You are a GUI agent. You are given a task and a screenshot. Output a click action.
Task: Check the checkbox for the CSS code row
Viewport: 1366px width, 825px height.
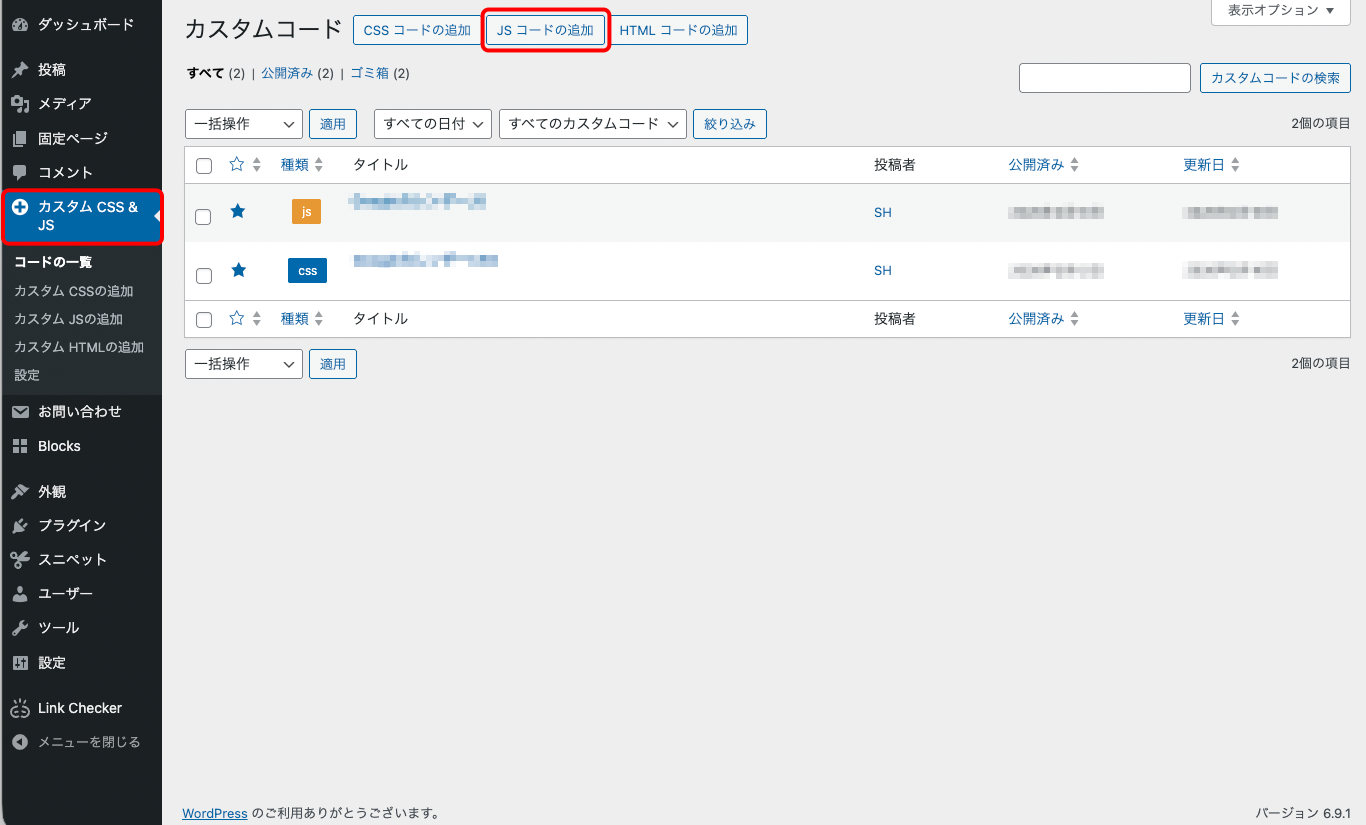tap(203, 276)
